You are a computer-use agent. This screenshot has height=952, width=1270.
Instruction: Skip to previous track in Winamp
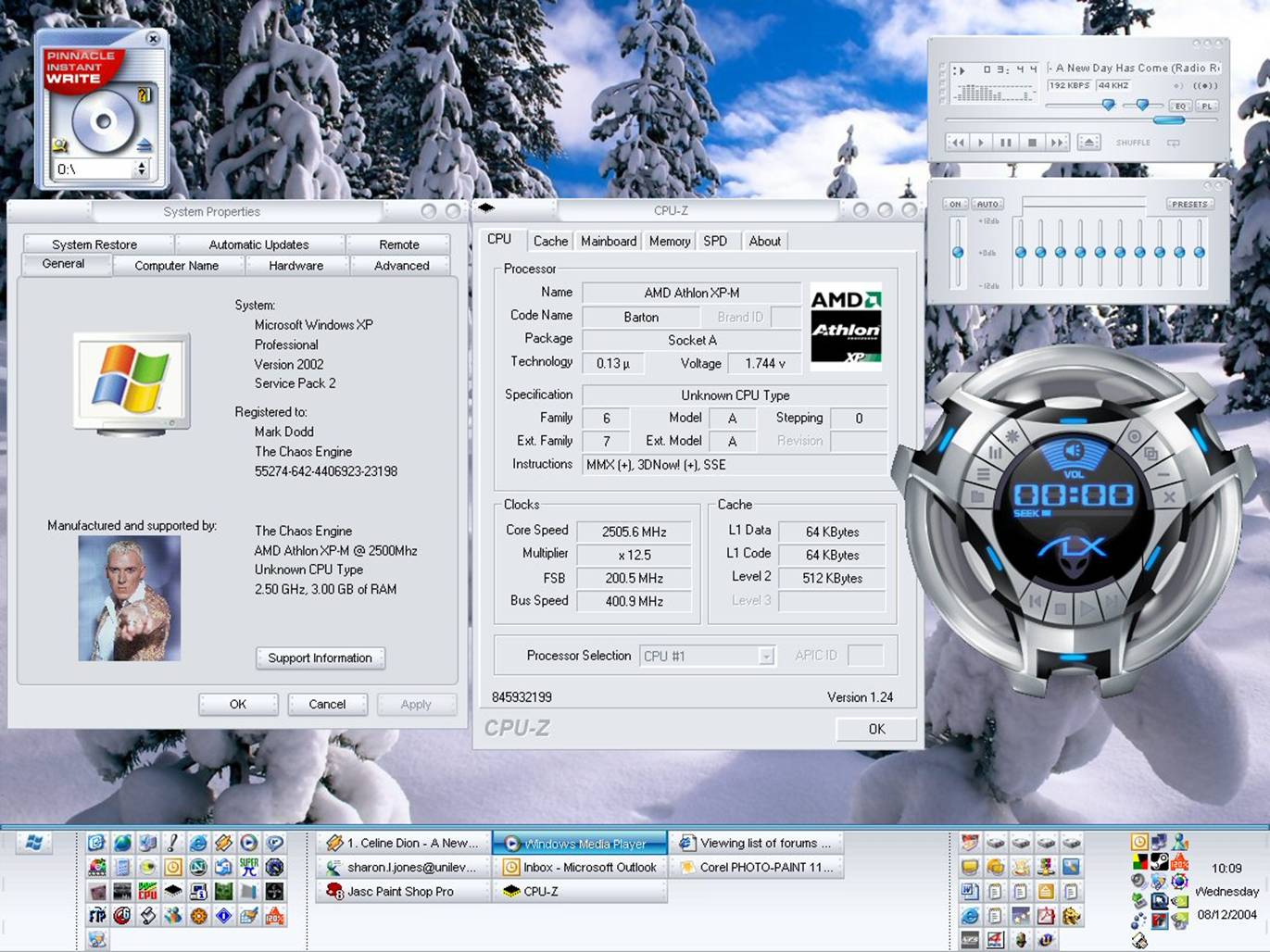click(958, 143)
